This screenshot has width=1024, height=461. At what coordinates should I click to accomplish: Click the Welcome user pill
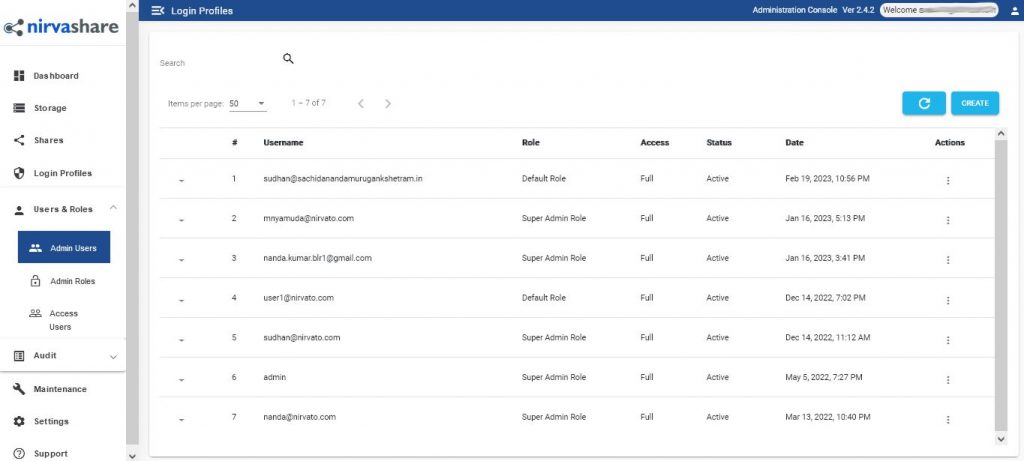pyautogui.click(x=938, y=10)
